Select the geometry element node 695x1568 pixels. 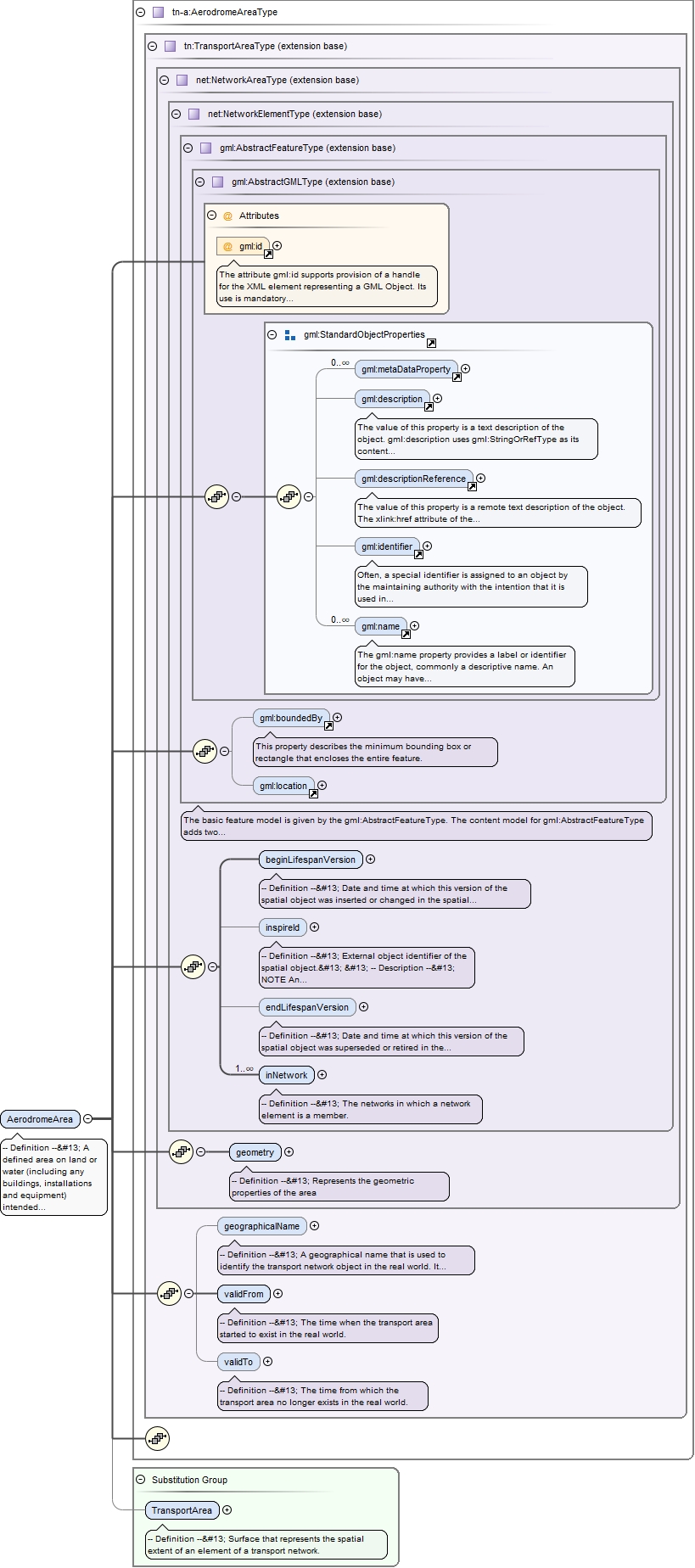pyautogui.click(x=255, y=1152)
